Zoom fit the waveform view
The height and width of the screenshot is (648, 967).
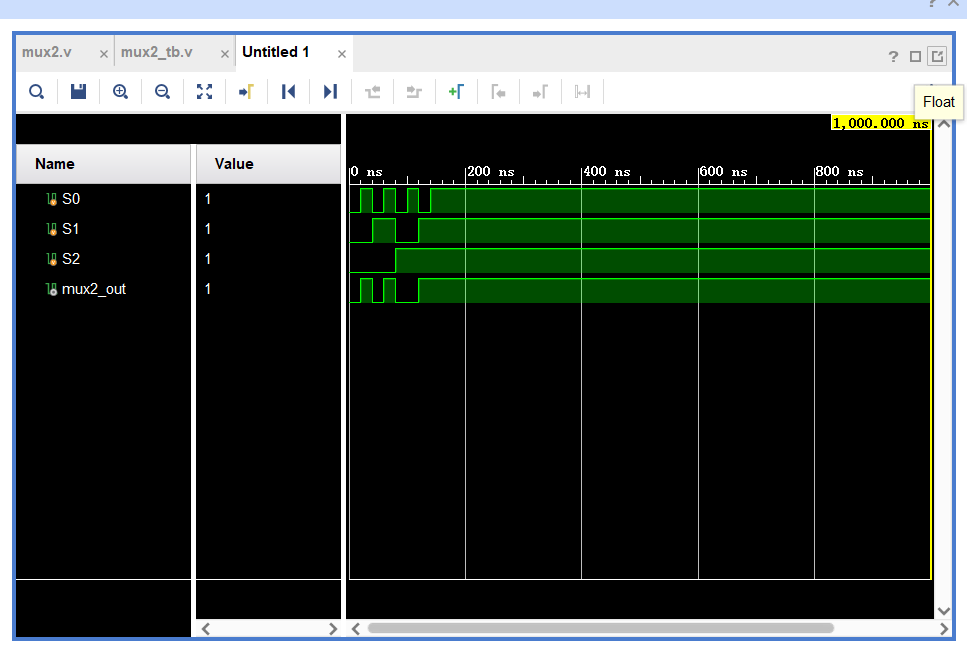point(204,92)
